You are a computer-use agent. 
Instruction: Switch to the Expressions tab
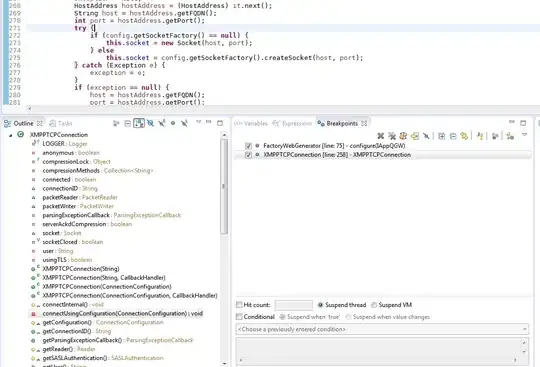point(292,123)
